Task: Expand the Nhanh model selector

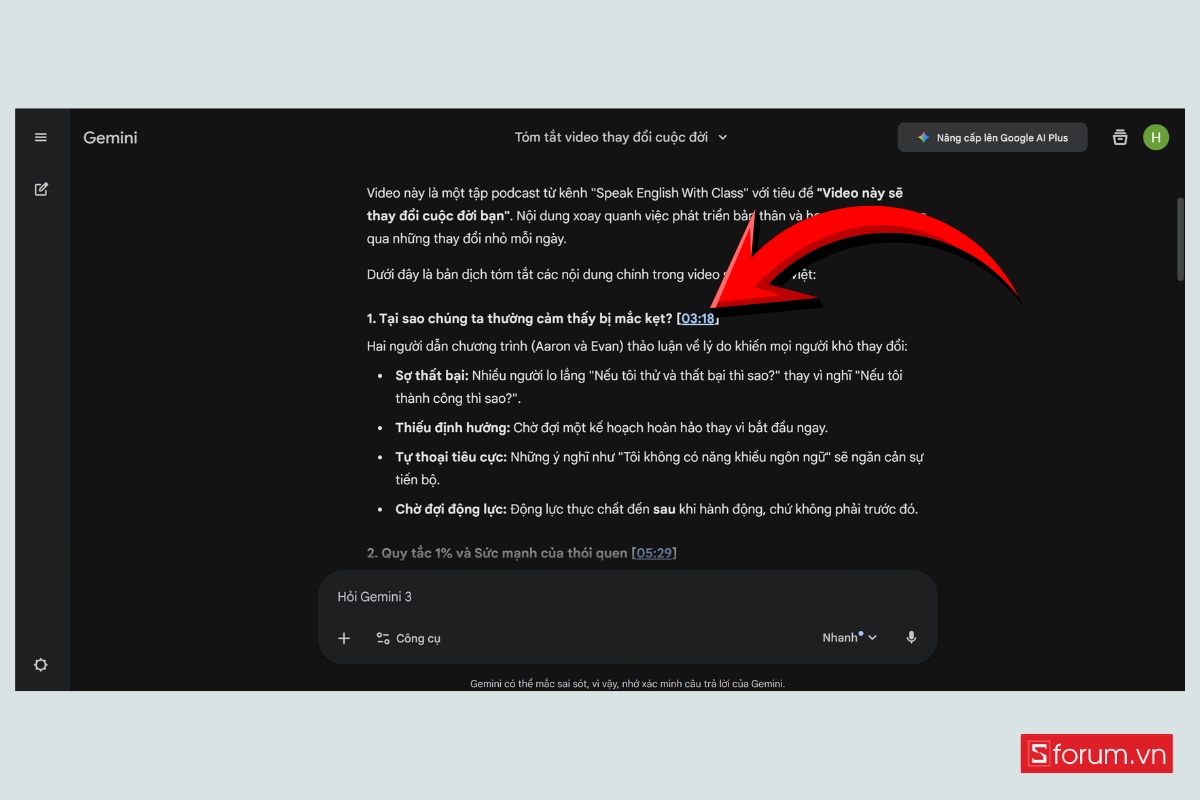Action: point(849,638)
